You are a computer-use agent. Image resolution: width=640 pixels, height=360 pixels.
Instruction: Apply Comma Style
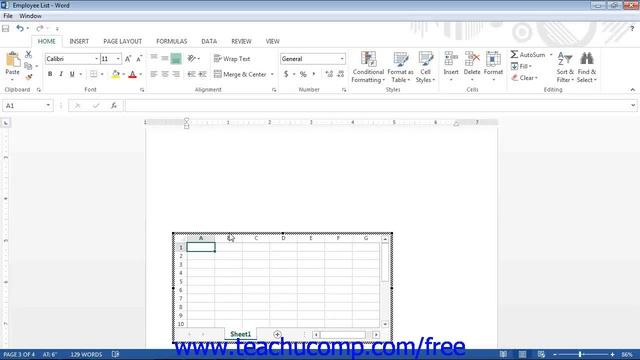point(314,74)
